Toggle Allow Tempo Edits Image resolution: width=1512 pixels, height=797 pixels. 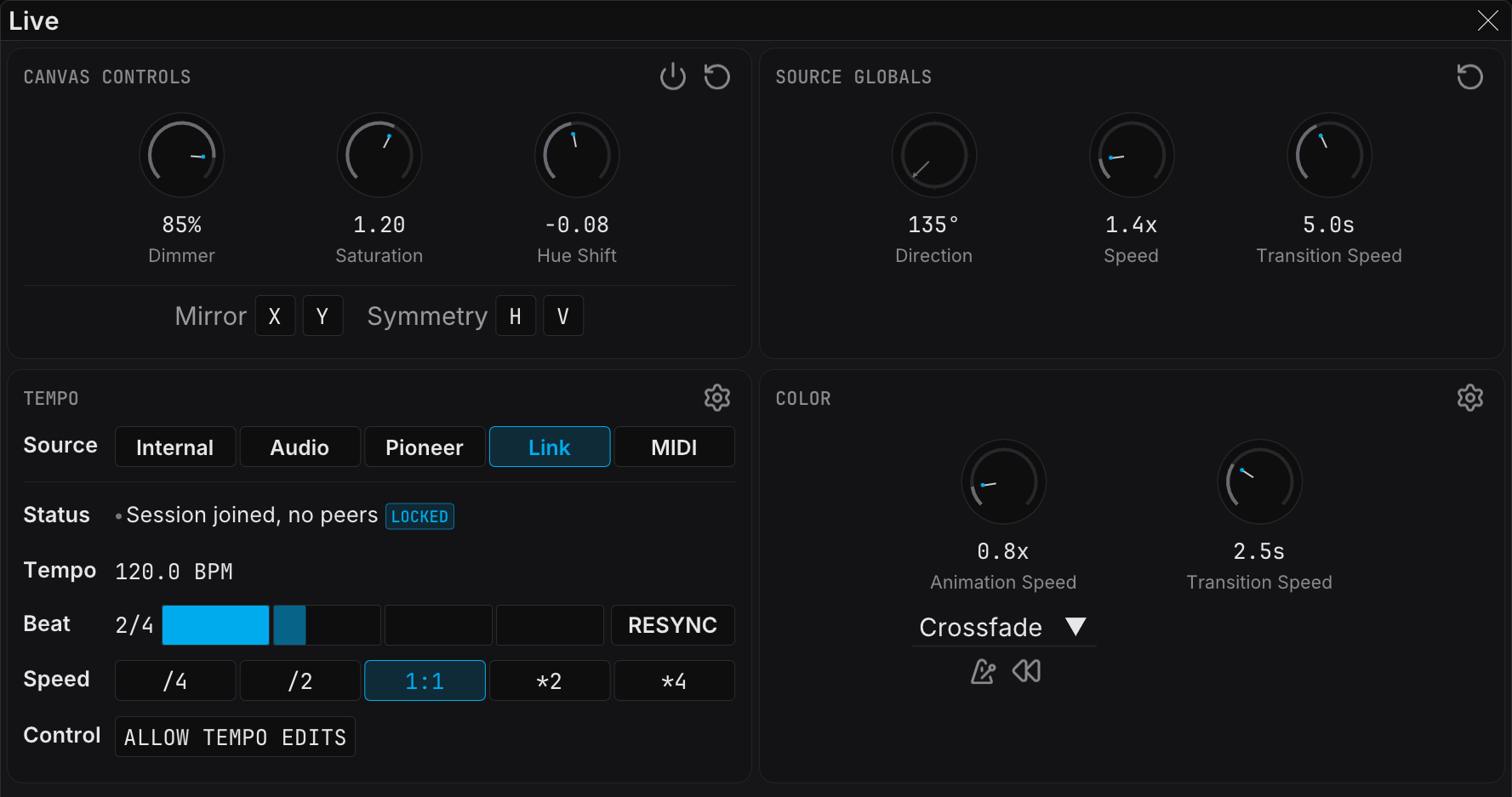click(235, 737)
